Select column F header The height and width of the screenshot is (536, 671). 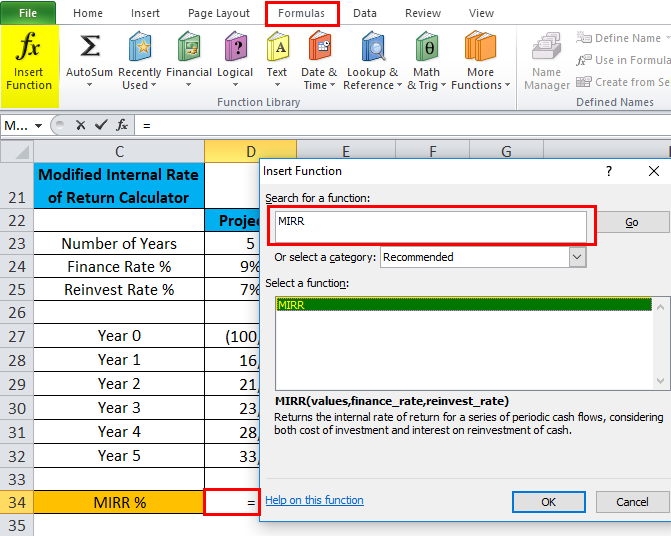click(x=433, y=150)
